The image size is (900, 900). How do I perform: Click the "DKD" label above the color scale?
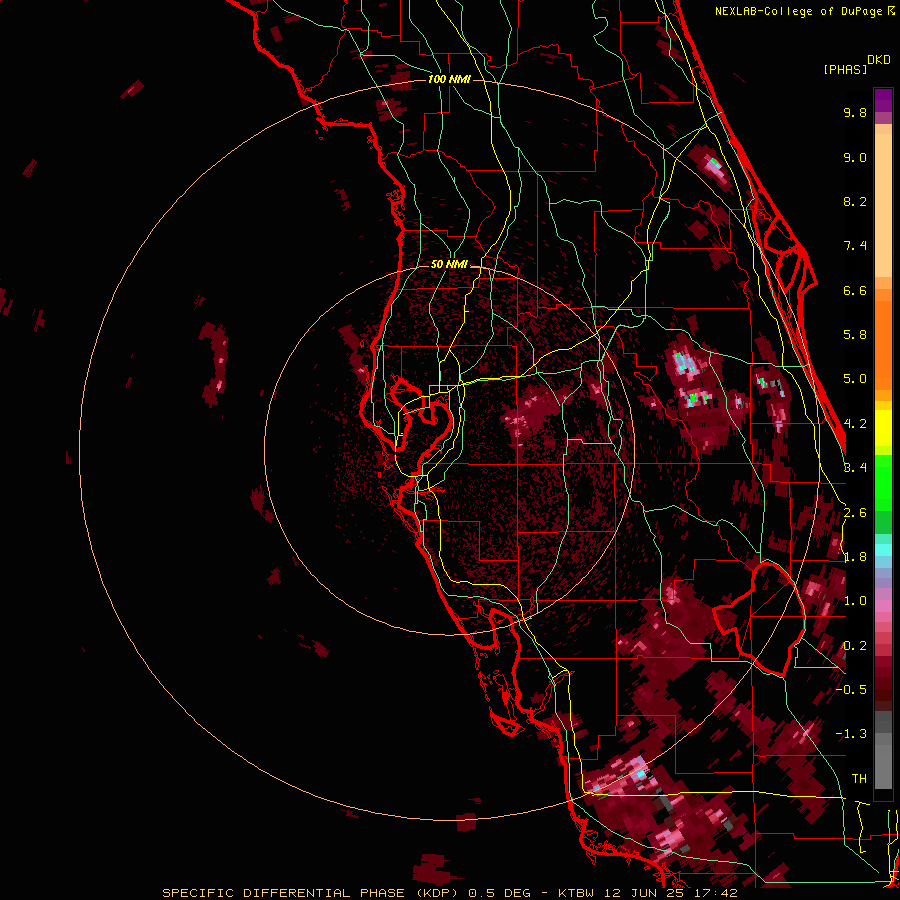tap(879, 60)
